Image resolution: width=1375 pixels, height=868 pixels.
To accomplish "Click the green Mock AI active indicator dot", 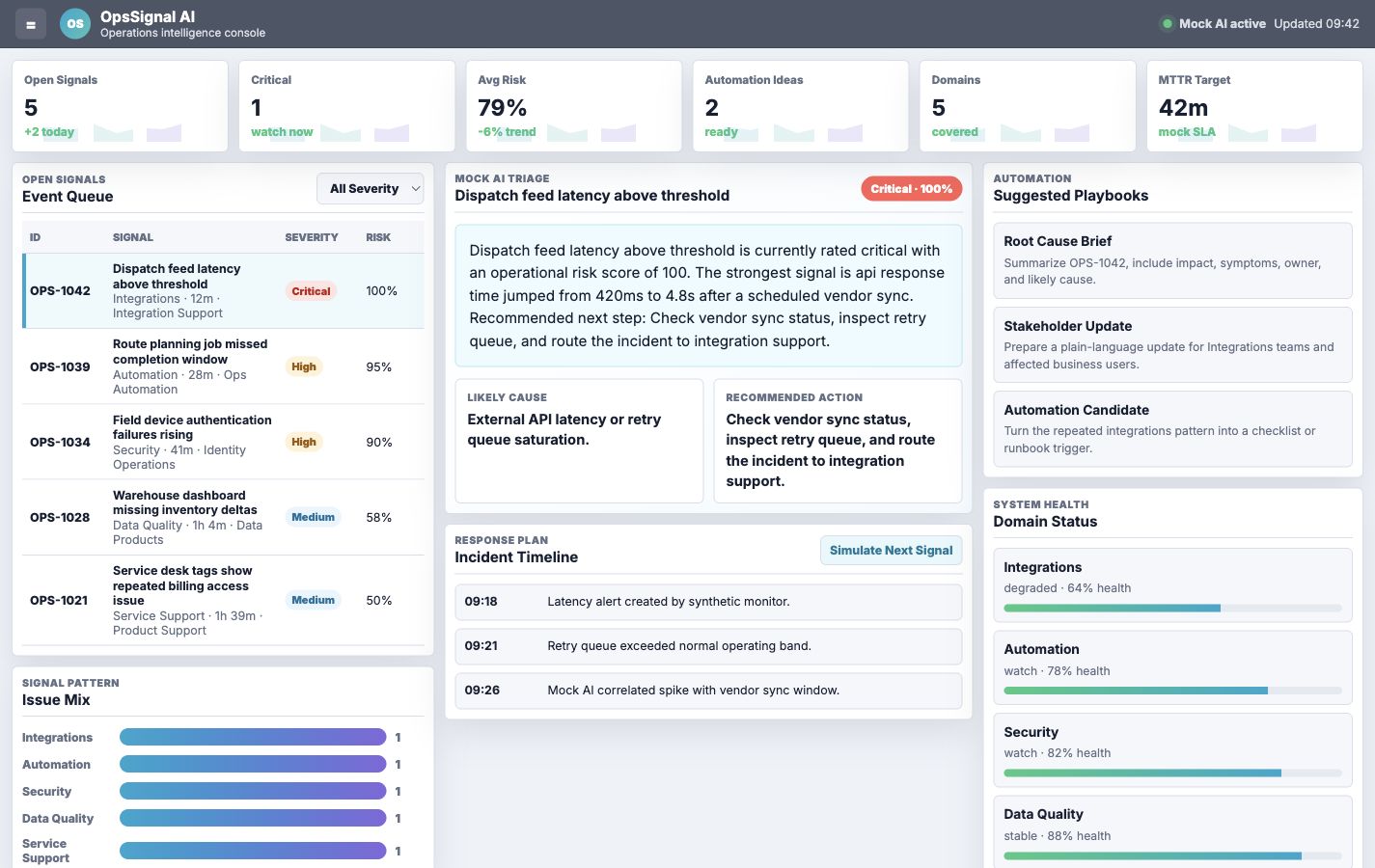I will 1168,24.
